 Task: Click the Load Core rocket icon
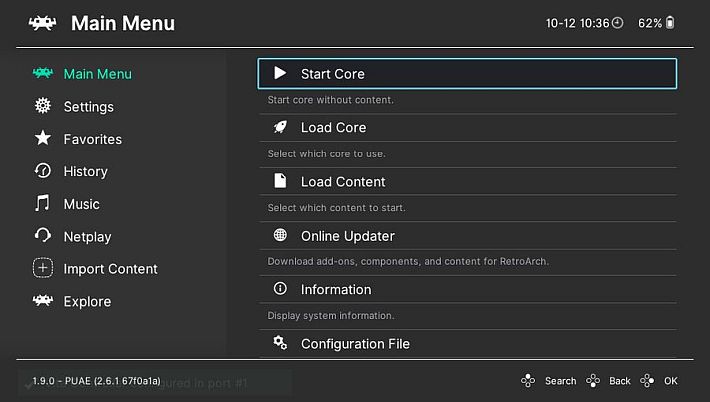click(x=280, y=127)
